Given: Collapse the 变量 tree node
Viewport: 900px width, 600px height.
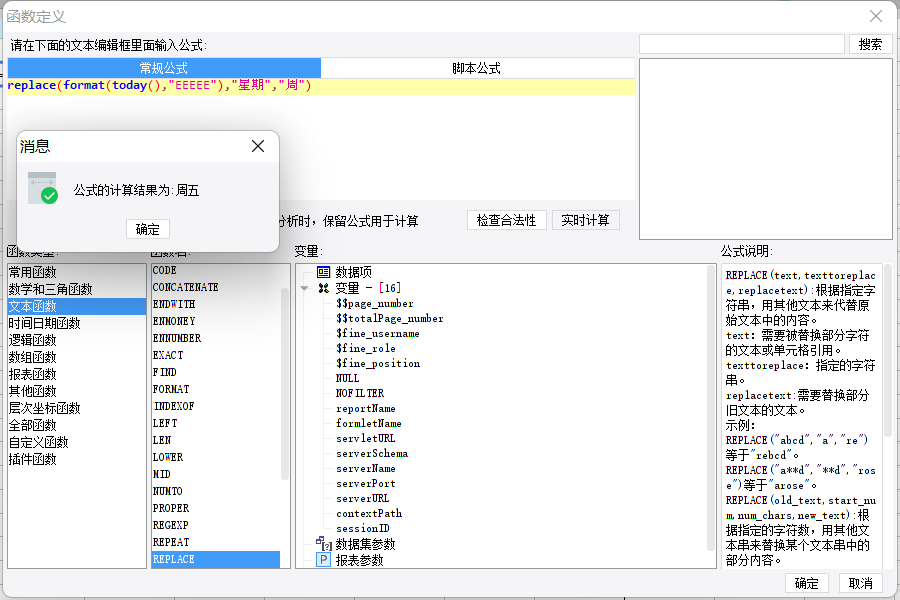Looking at the screenshot, I should pos(305,288).
